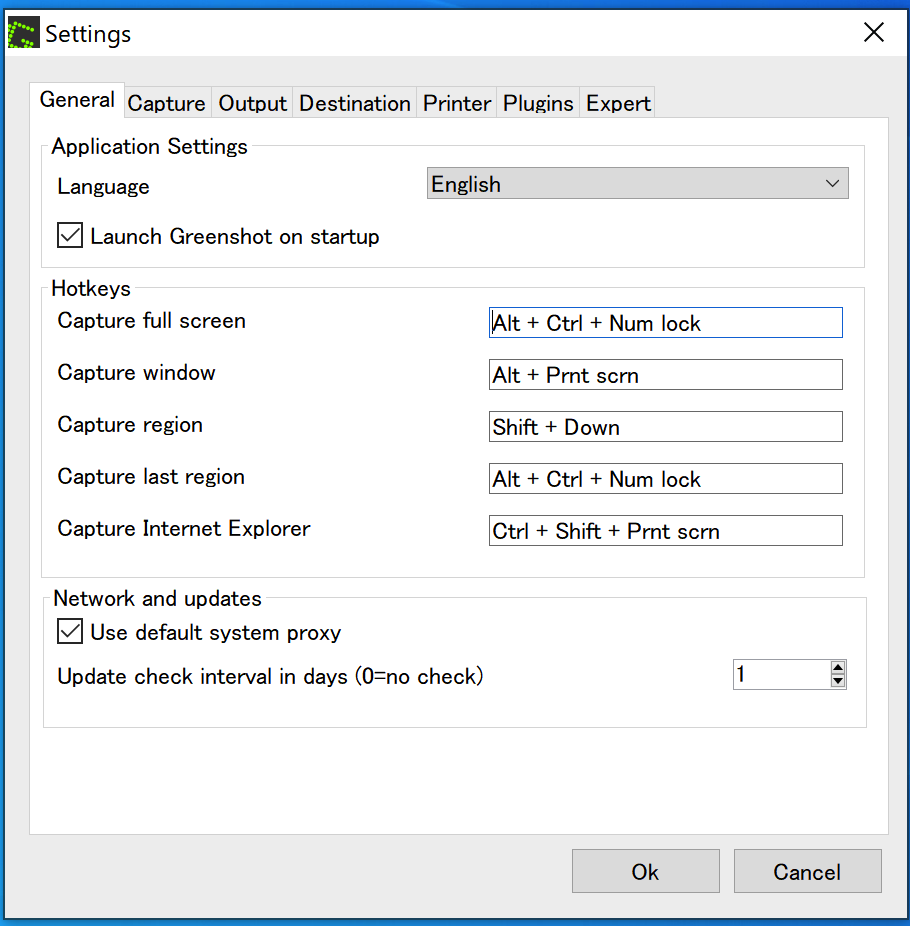
Task: Open the Language dropdown
Action: click(x=637, y=184)
